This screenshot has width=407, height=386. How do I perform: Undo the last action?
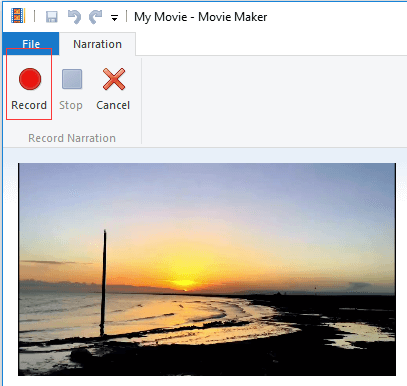point(74,17)
